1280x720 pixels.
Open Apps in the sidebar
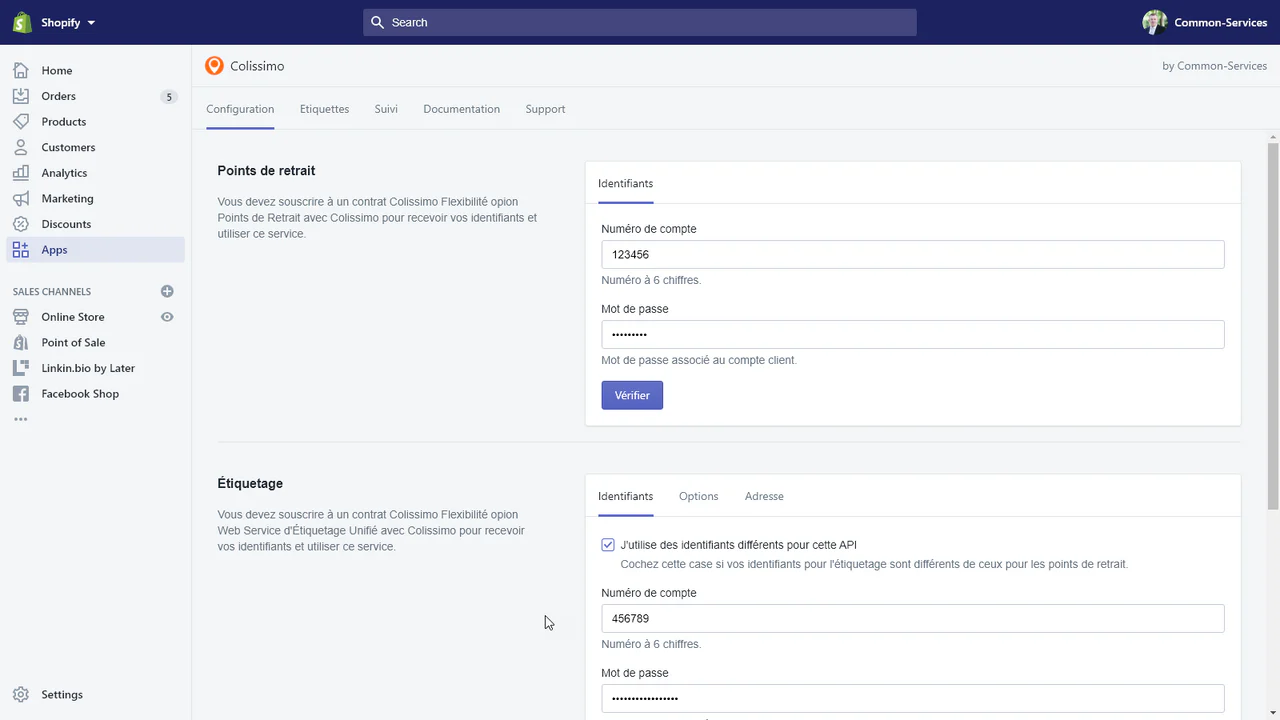54,250
